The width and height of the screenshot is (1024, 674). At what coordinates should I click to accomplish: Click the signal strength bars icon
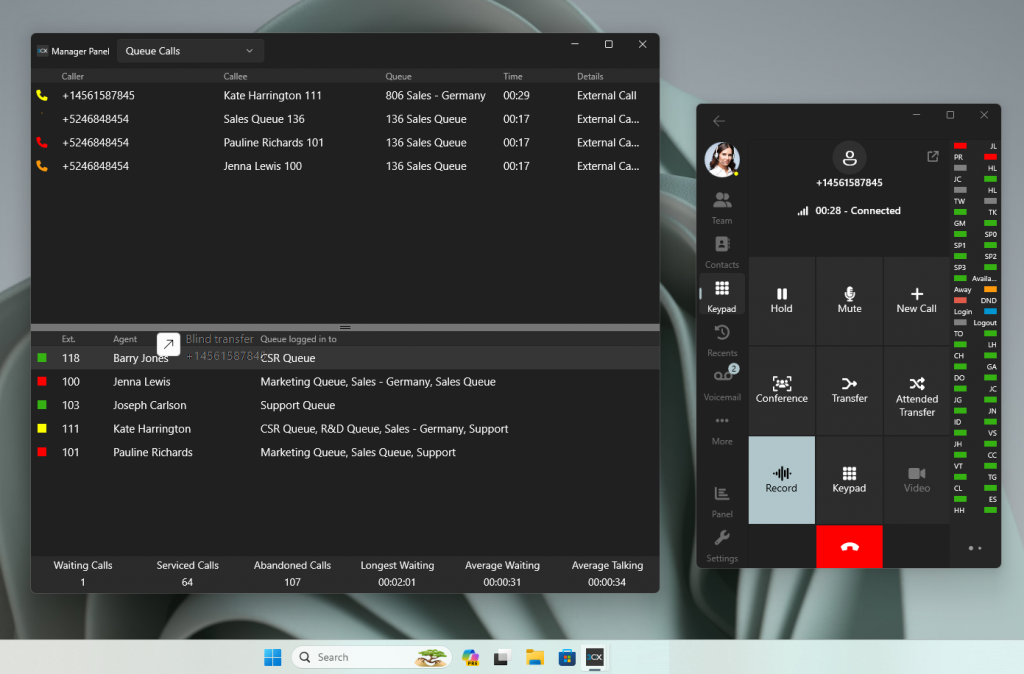click(803, 211)
